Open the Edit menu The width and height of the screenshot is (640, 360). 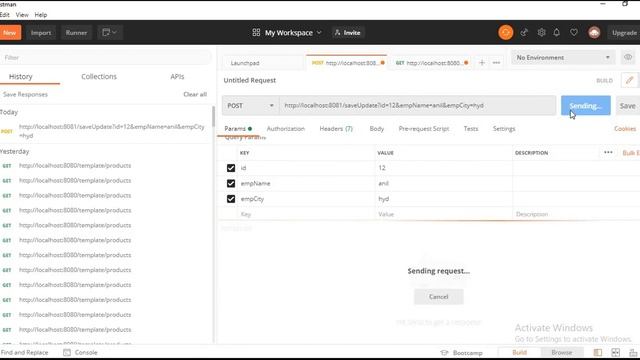[x=4, y=15]
